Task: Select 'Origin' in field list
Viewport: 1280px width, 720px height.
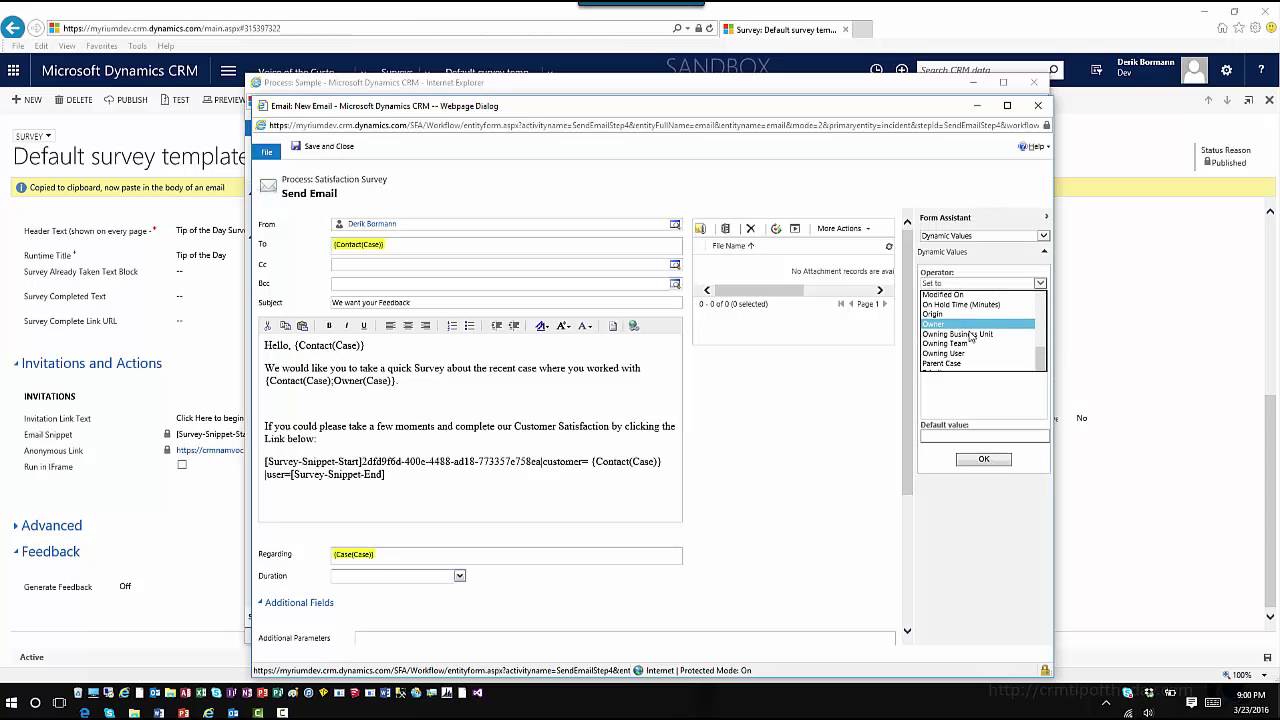Action: tap(932, 314)
